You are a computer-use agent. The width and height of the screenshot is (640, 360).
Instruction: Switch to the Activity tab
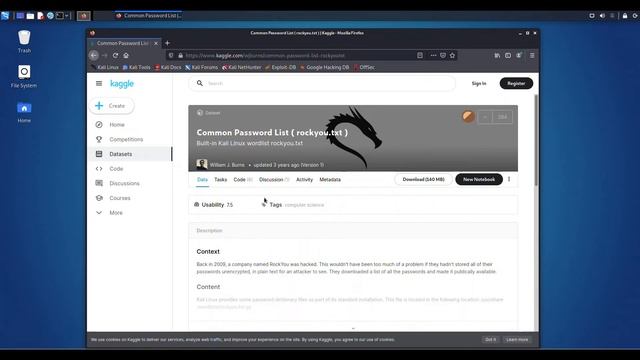(304, 180)
